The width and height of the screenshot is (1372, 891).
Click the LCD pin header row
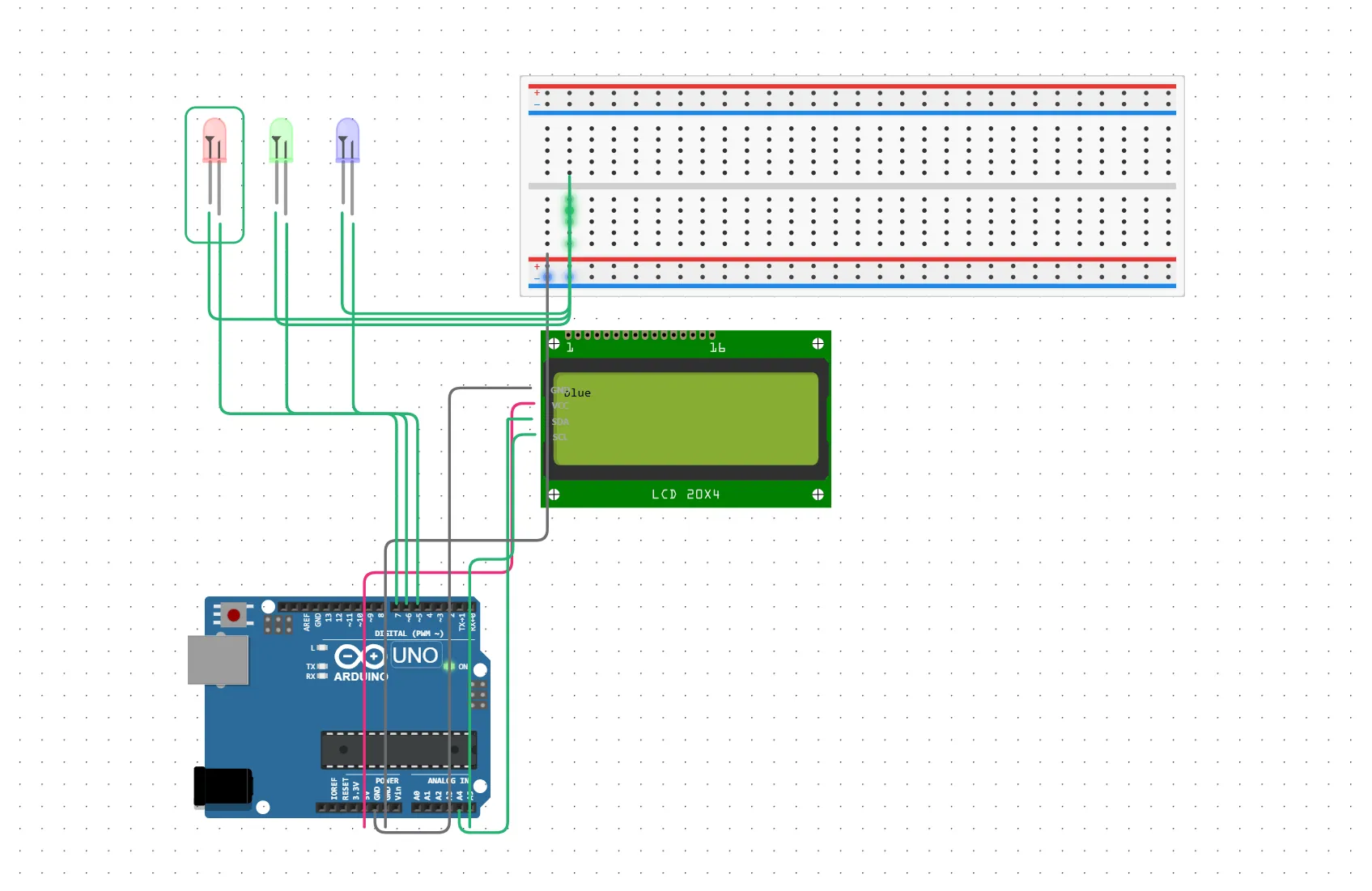639,335
